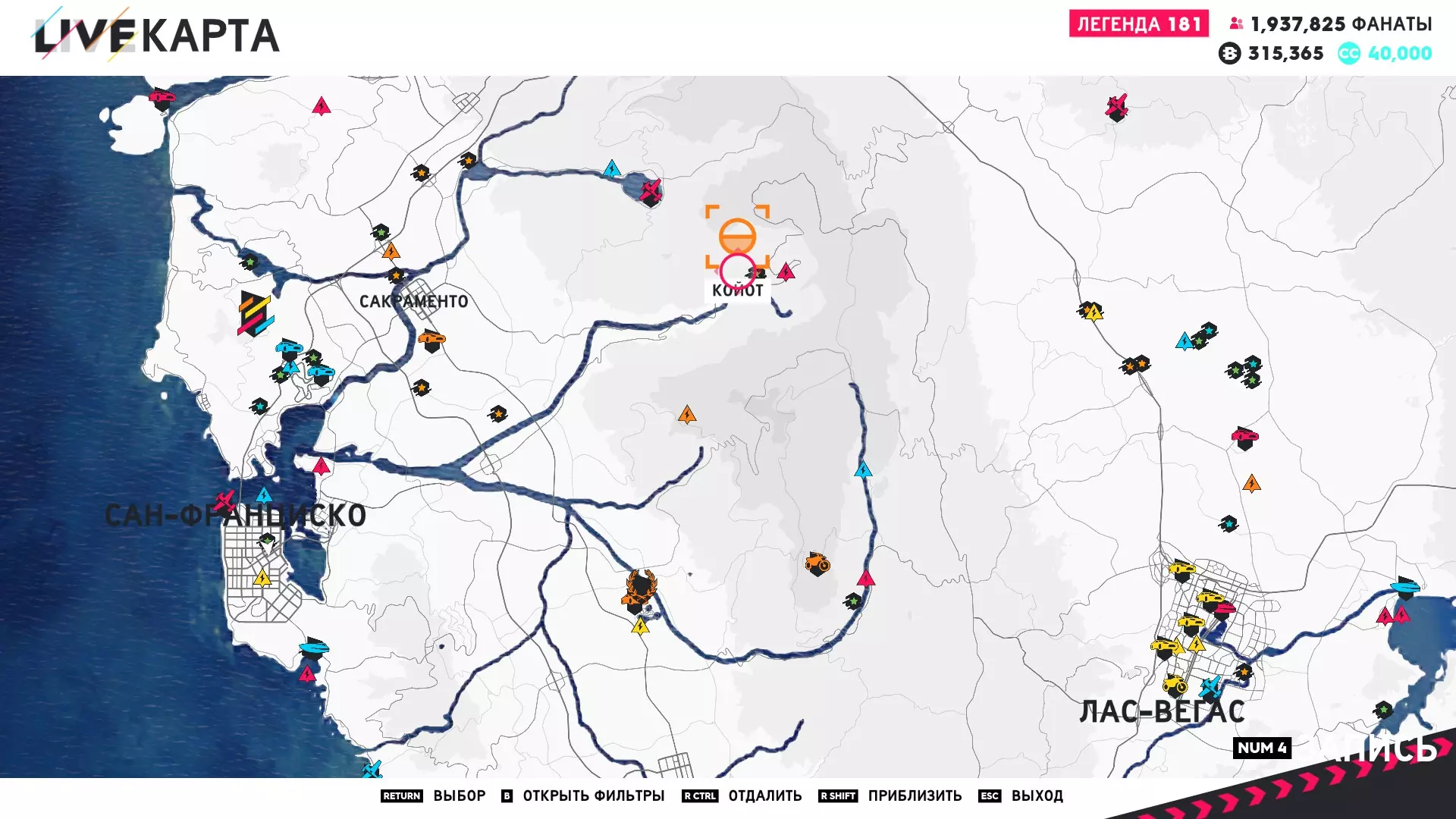
Task: Open filters with ОТКРЫТЬ ФИЛЬТРЫ
Action: (x=593, y=795)
